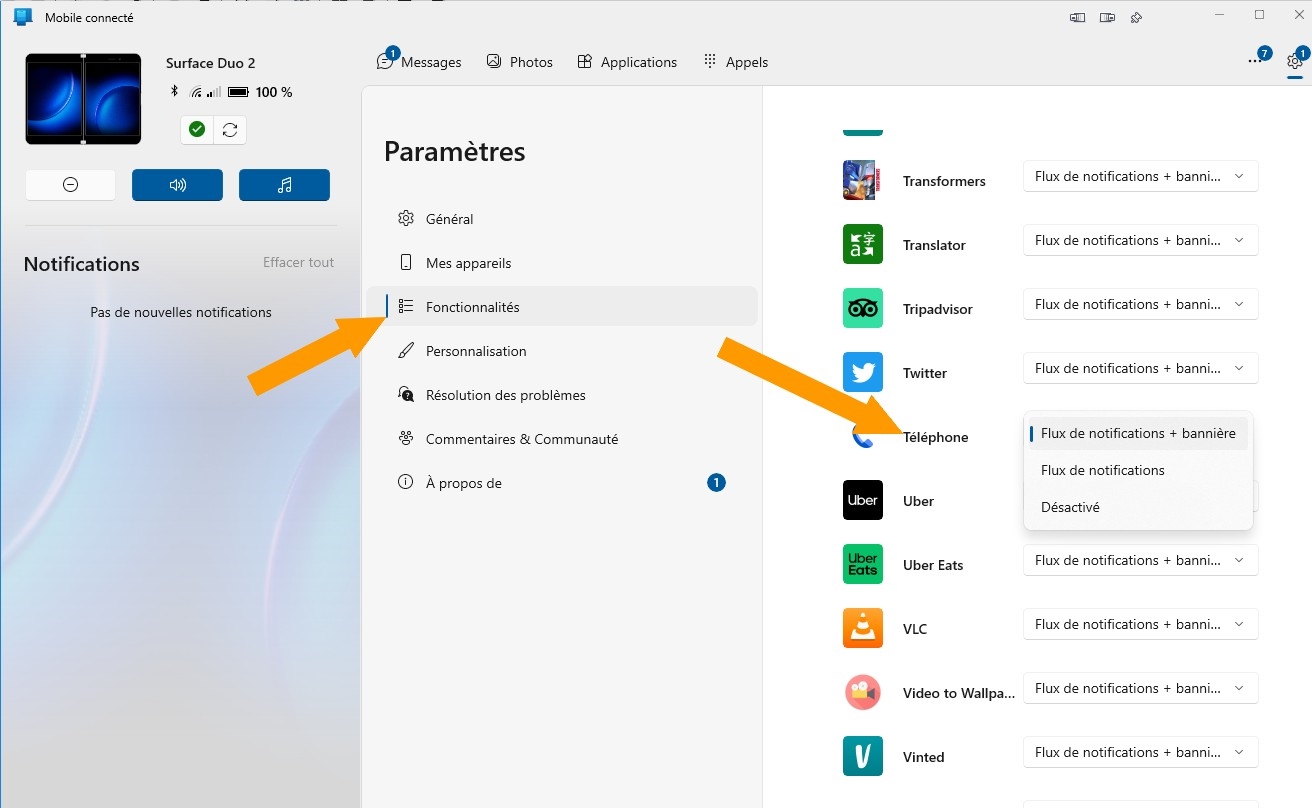Toggle the phone sound volume button
The image size is (1312, 808).
(177, 185)
